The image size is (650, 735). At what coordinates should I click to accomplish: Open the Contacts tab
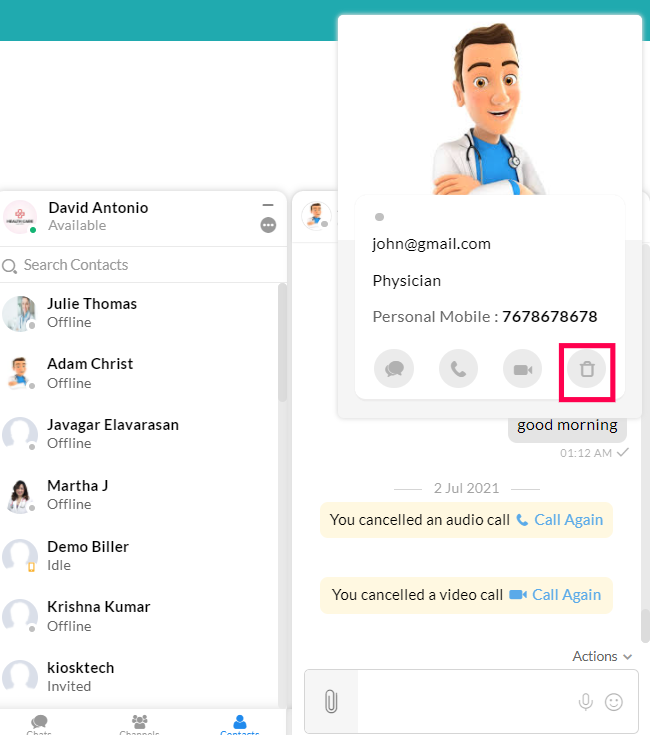tap(239, 724)
